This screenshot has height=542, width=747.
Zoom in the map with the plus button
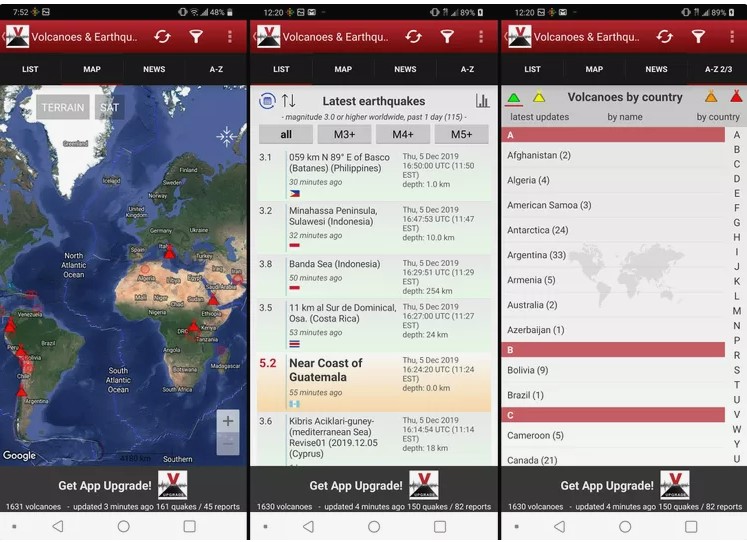point(228,421)
